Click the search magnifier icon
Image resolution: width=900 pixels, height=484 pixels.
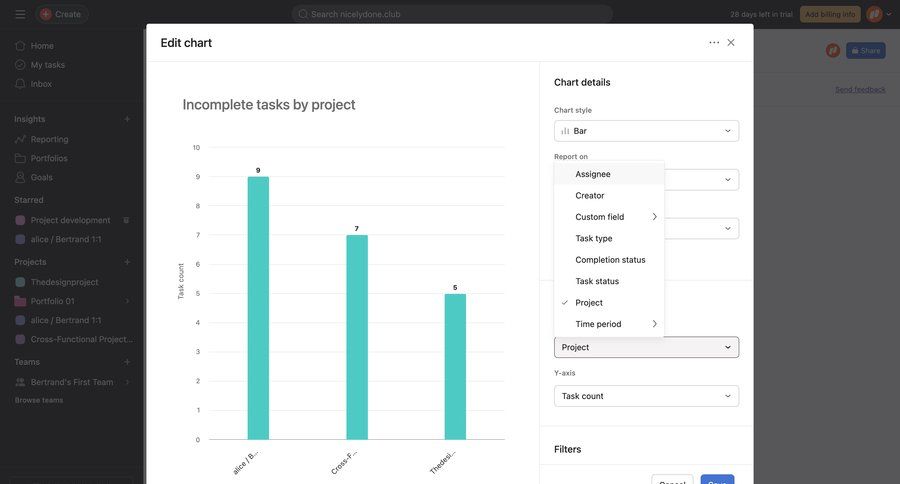(303, 14)
